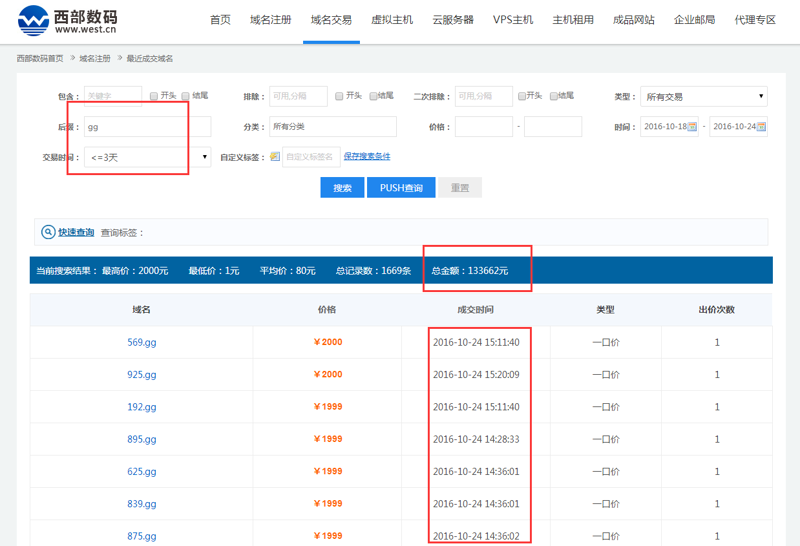
Task: Focus the 自定义标签名 input field
Action: [311, 157]
